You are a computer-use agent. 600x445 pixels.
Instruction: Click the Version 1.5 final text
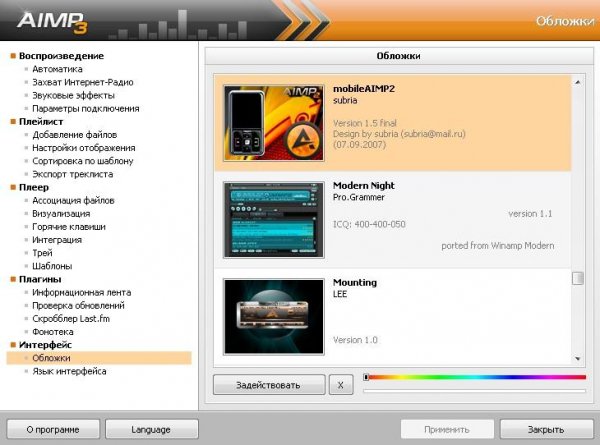[x=365, y=123]
